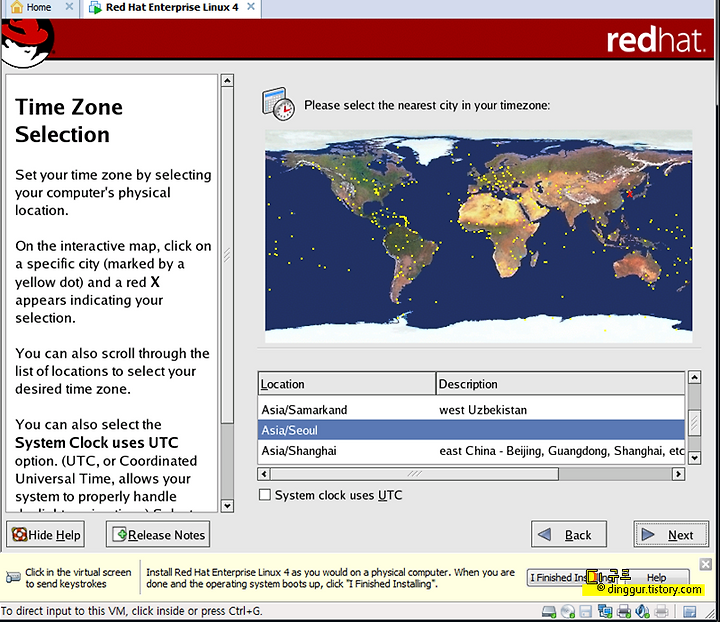Close the Red Hat Enterprise Linux 4 tab

251,6
